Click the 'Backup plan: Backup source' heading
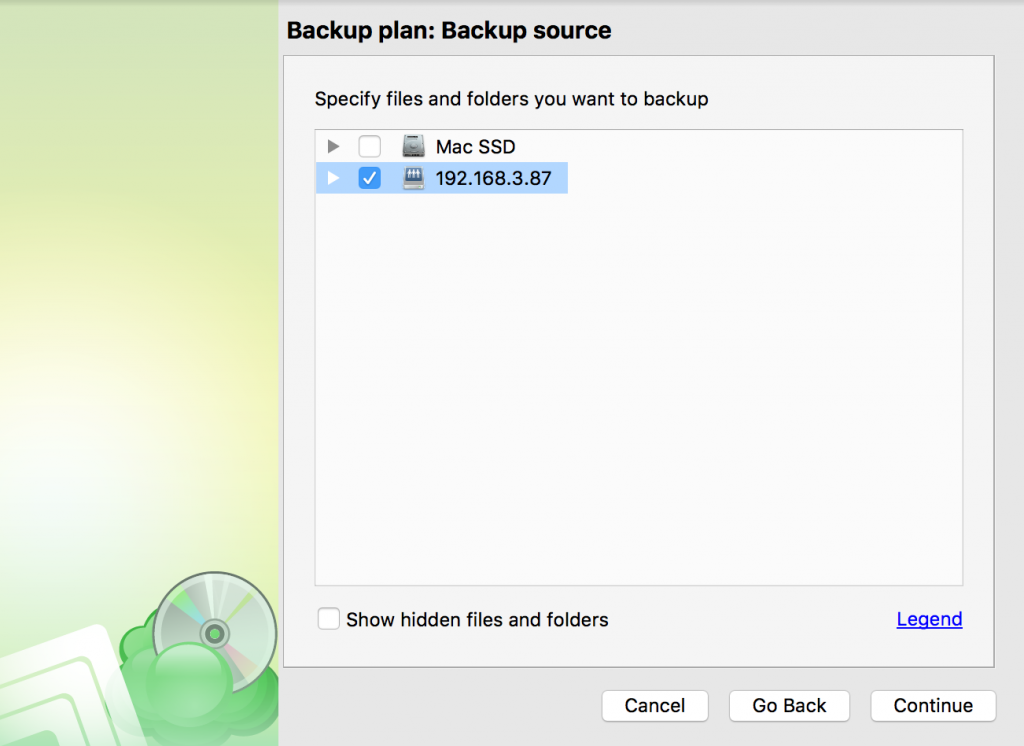 coord(449,31)
